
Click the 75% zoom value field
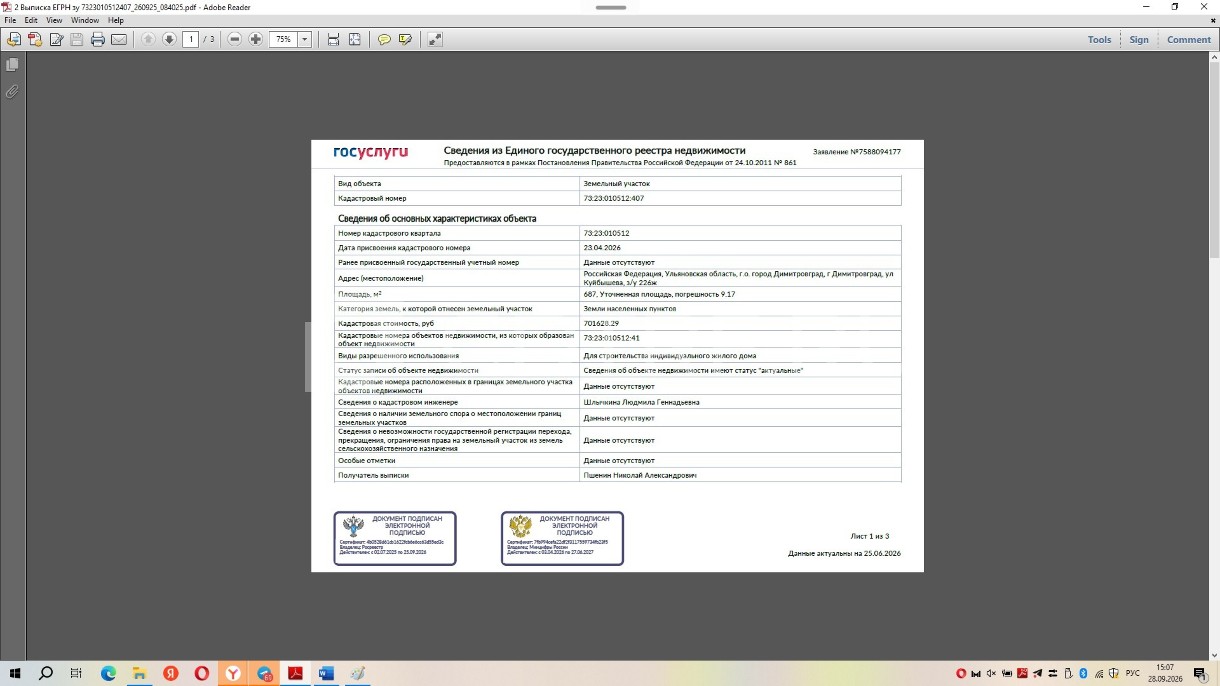tap(284, 39)
